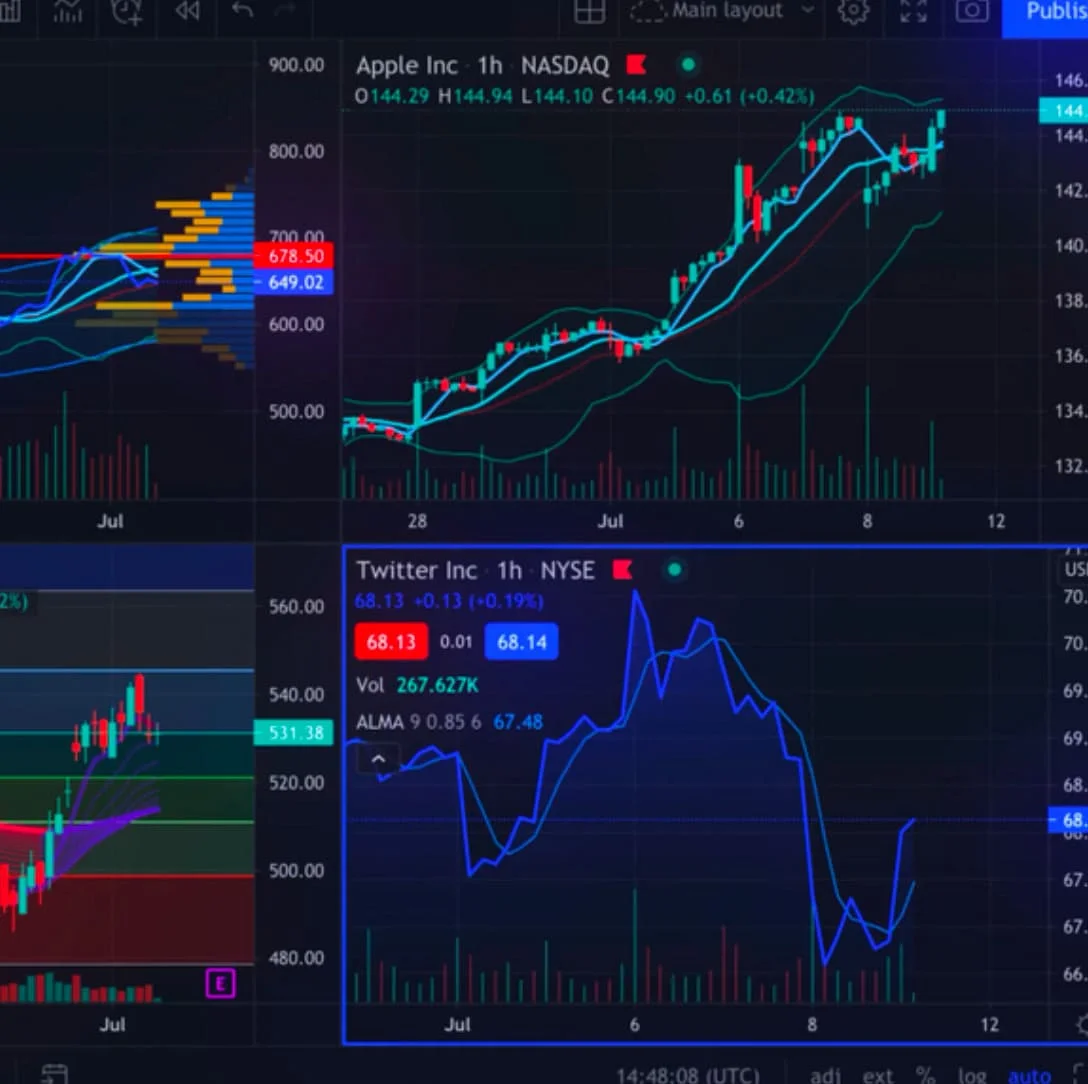This screenshot has width=1088, height=1084.
Task: Toggle ext extended hours
Action: [877, 1075]
